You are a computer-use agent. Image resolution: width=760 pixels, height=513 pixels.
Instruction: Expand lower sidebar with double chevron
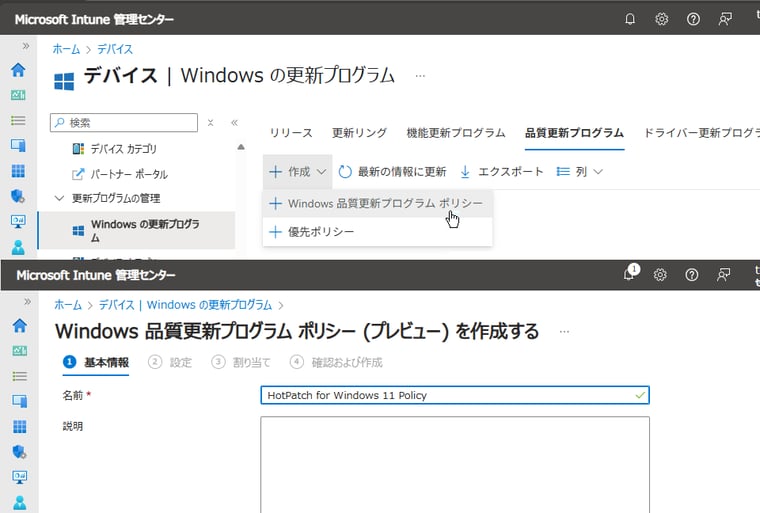pyautogui.click(x=27, y=302)
